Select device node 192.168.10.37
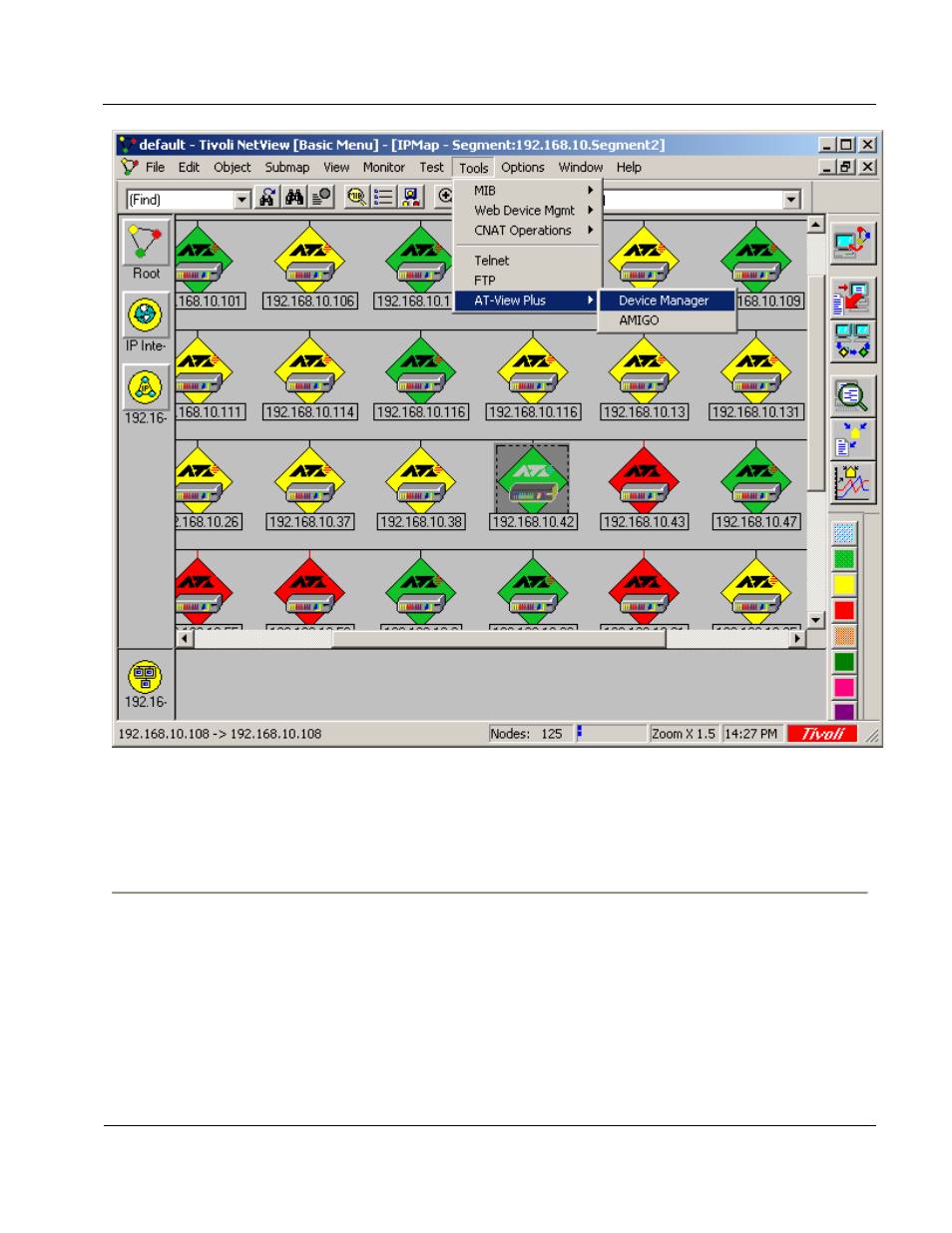 coord(310,489)
